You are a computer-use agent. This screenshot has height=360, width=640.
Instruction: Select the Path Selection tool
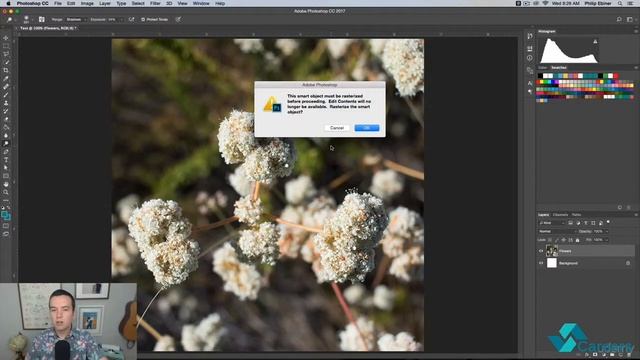coord(6,168)
